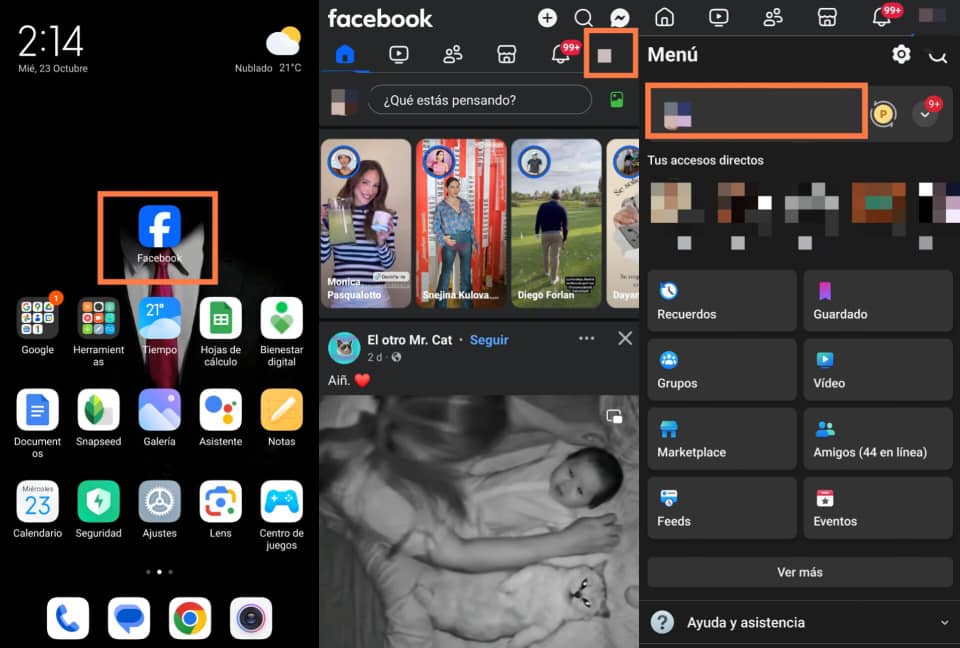This screenshot has width=960, height=648.
Task: Switch to Friends tab in feed screen
Action: (x=452, y=55)
